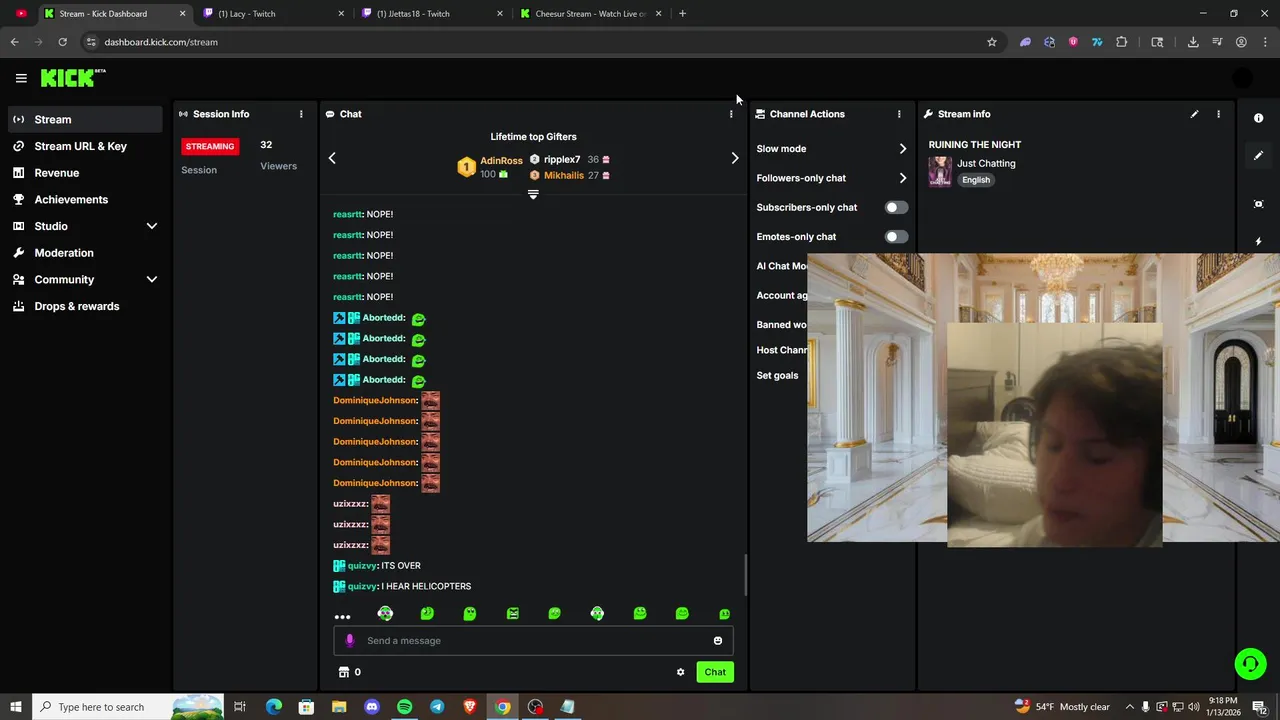Open Discord from the taskbar
1280x720 pixels.
[372, 707]
